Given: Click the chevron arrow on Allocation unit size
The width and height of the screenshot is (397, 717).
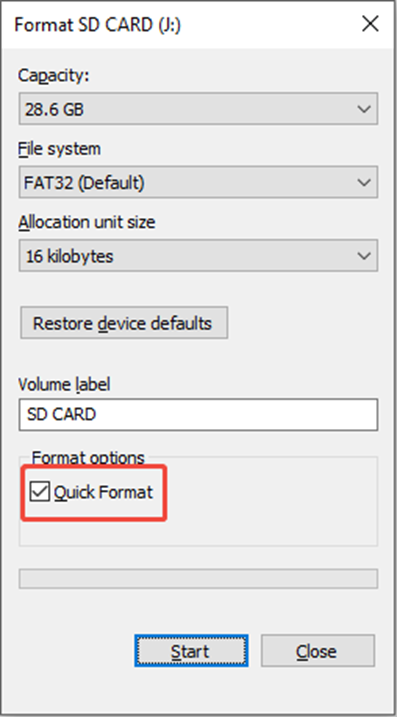Looking at the screenshot, I should coord(364,256).
